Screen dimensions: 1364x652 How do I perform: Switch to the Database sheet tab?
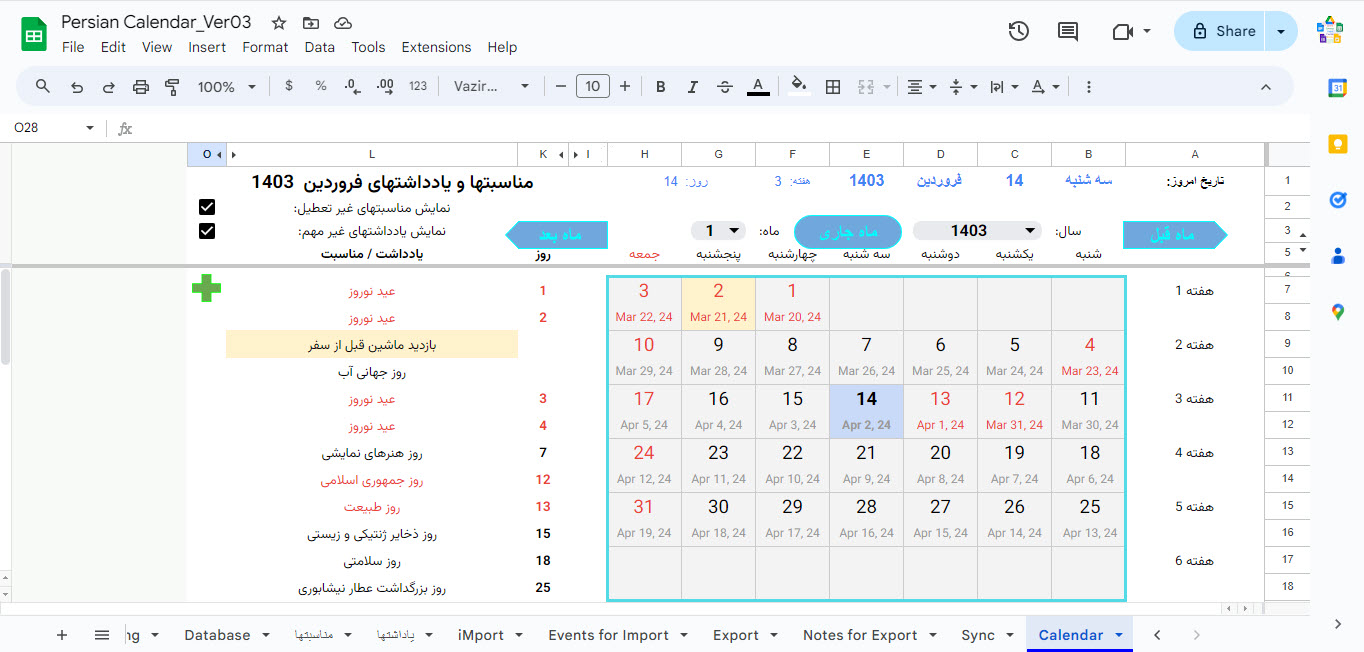[217, 635]
